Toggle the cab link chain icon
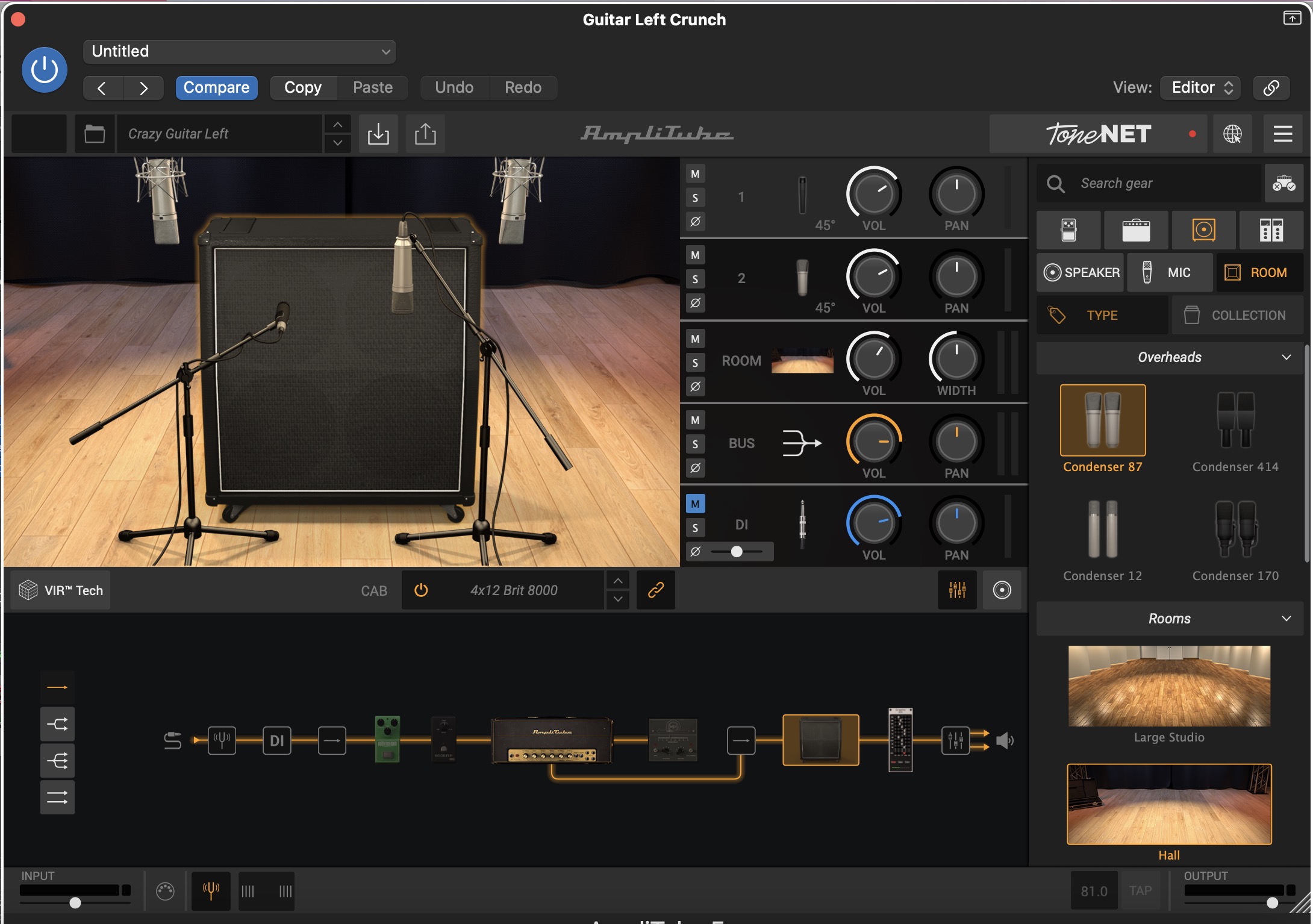The image size is (1313, 924). pos(655,590)
